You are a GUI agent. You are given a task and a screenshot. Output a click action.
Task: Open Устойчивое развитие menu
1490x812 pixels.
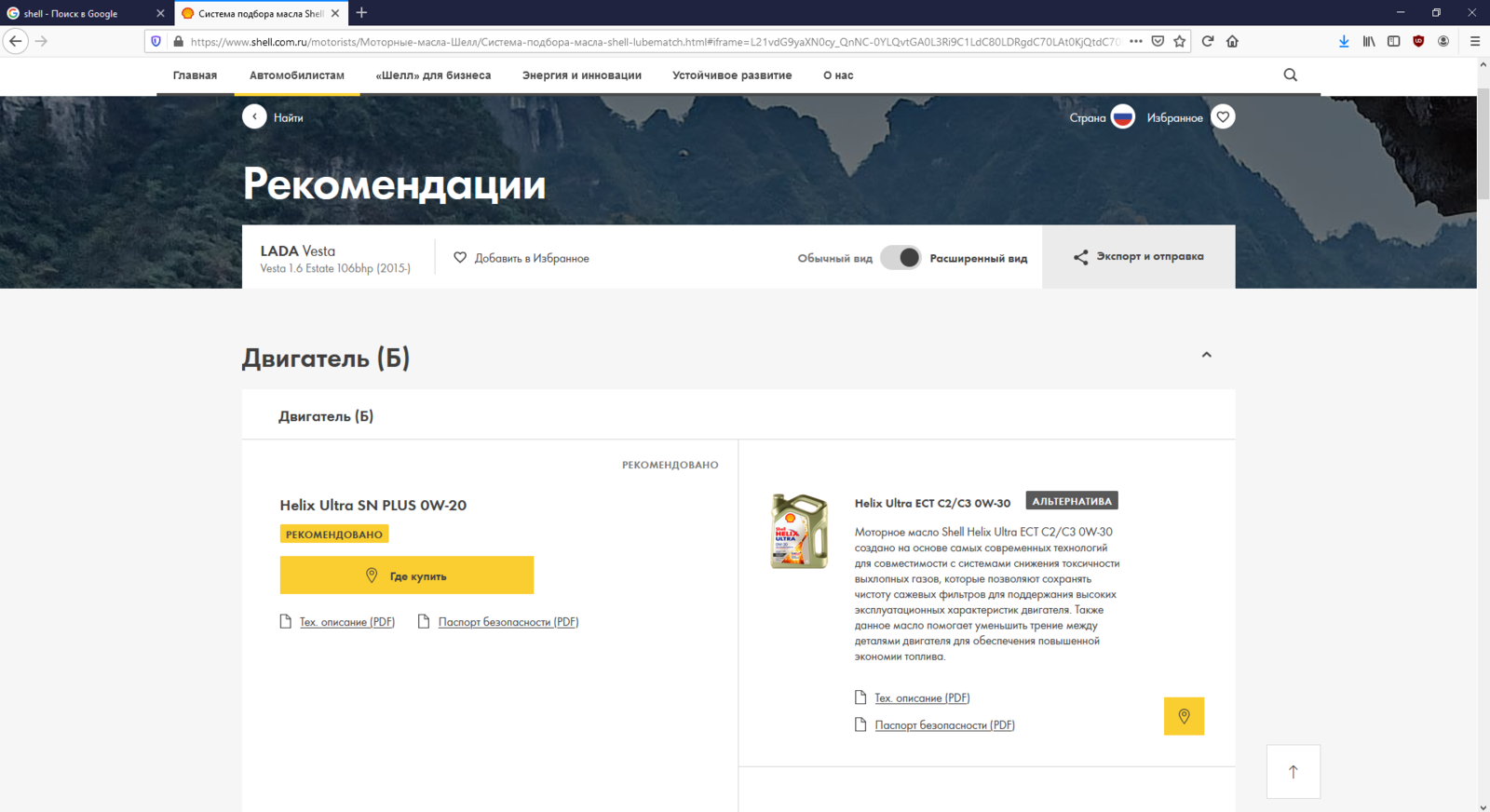click(x=732, y=75)
